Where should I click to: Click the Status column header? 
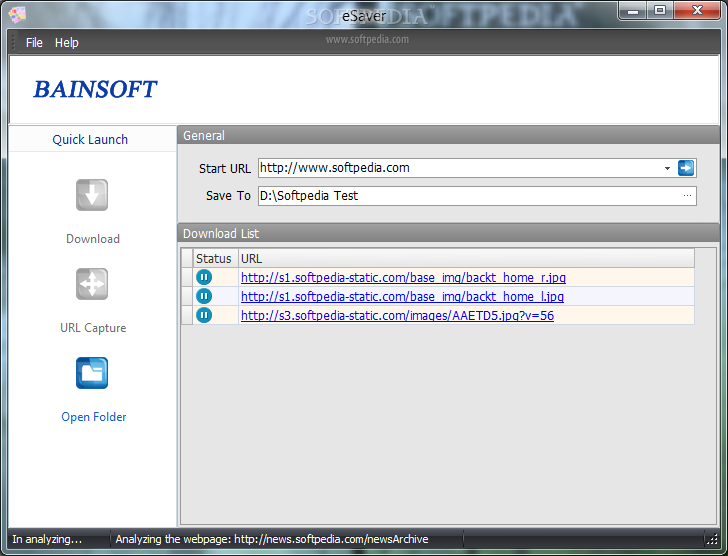coord(216,258)
